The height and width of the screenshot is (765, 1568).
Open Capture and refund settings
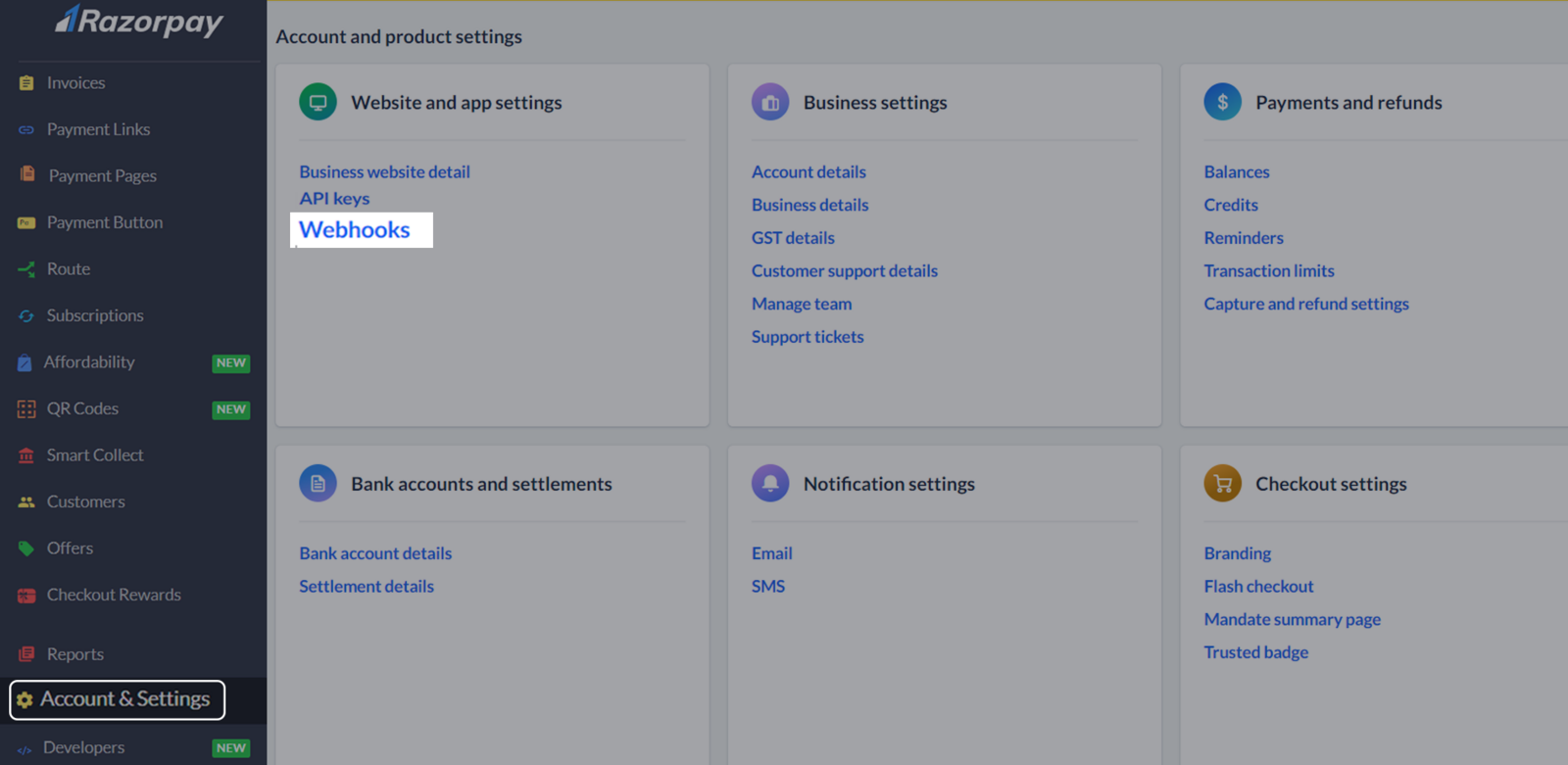point(1306,305)
